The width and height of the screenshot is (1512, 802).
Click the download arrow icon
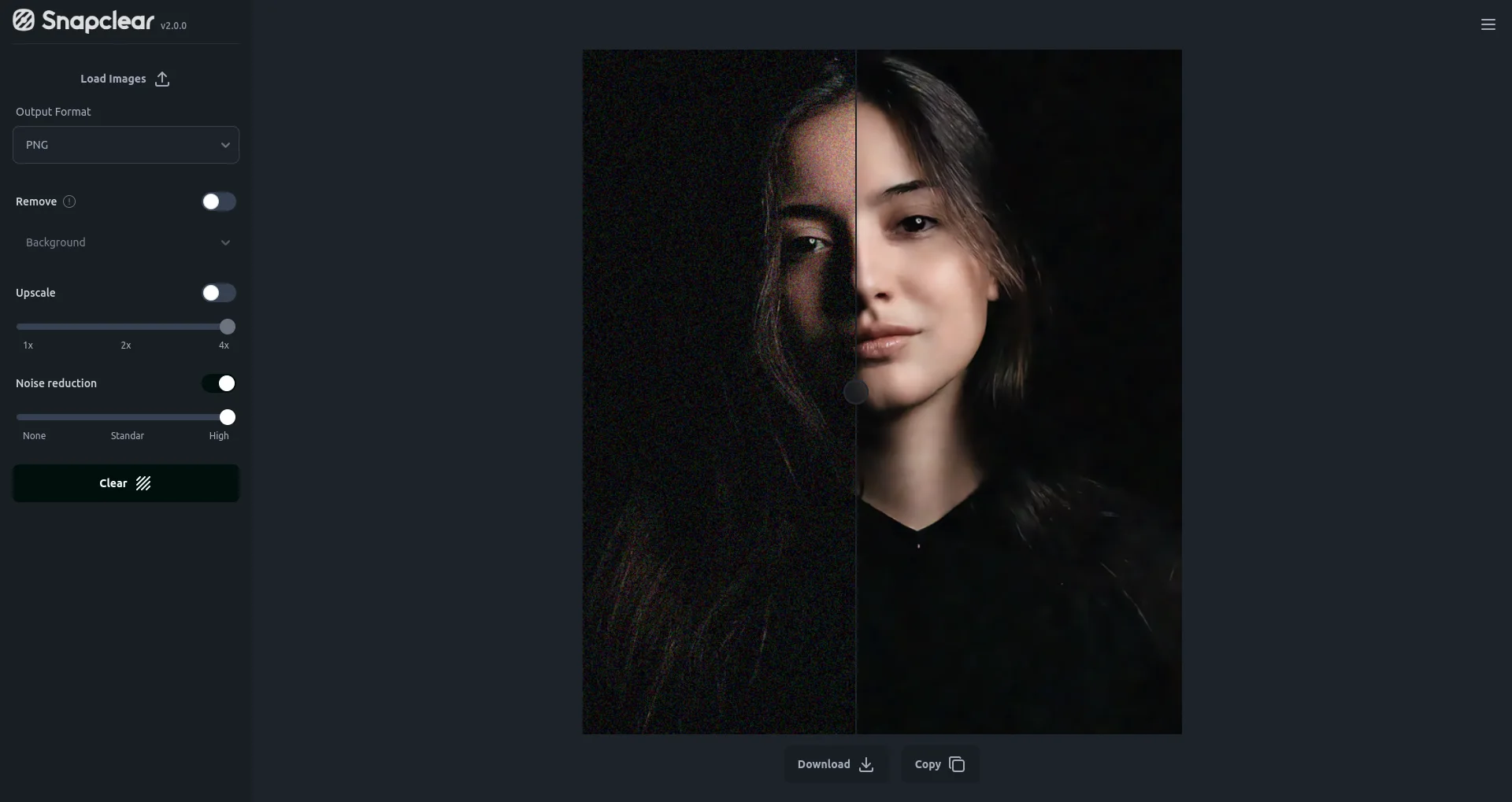click(866, 764)
